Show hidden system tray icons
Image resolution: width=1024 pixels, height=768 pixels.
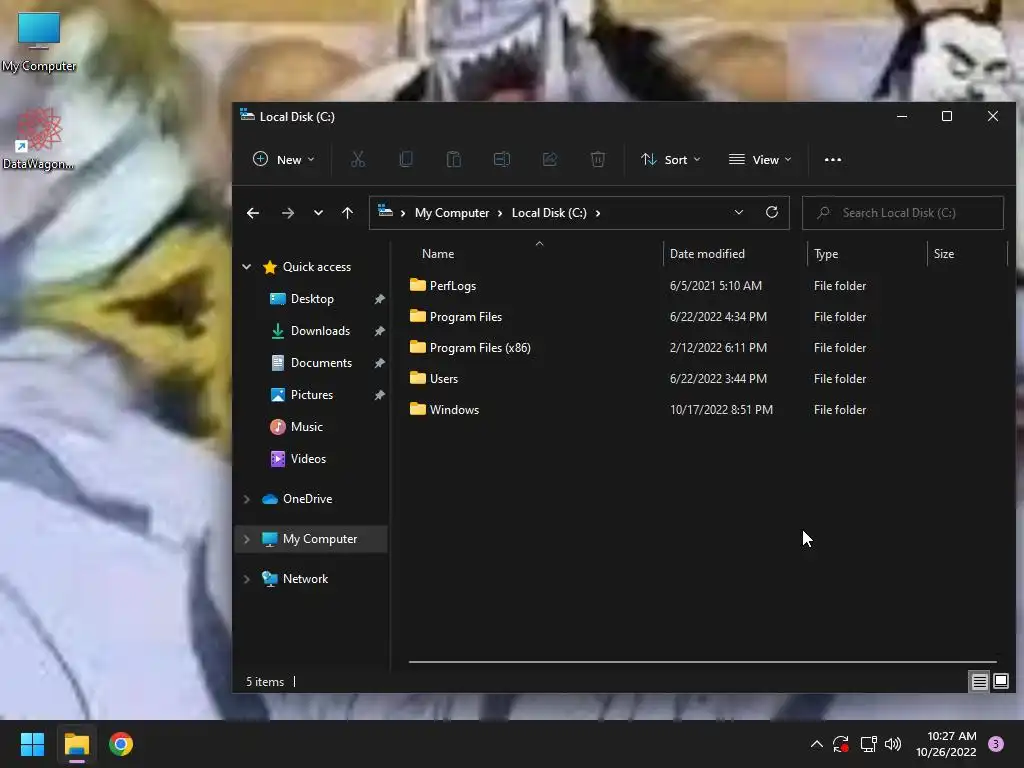tap(816, 744)
